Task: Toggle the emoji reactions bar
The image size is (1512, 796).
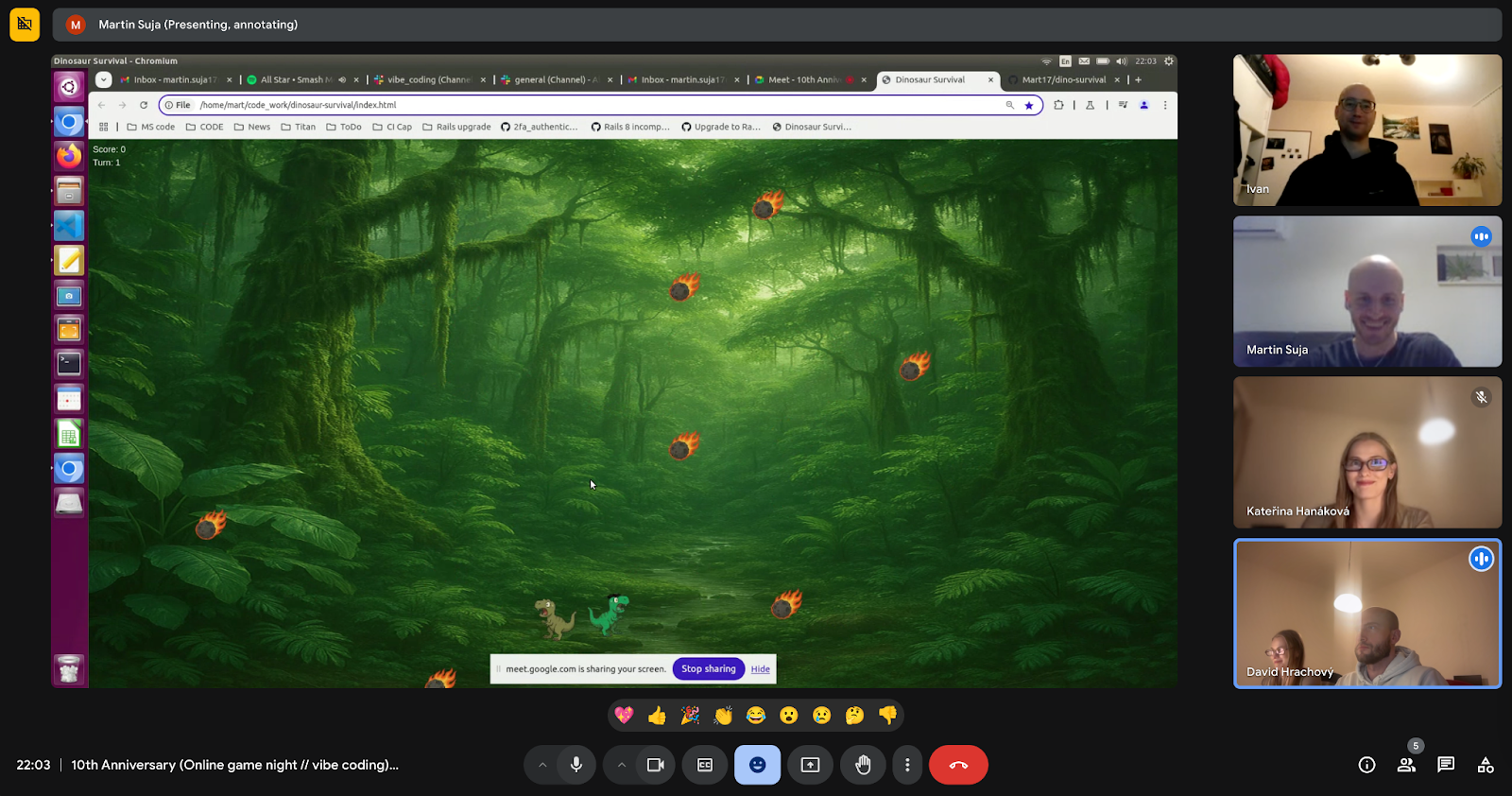Action: click(757, 765)
